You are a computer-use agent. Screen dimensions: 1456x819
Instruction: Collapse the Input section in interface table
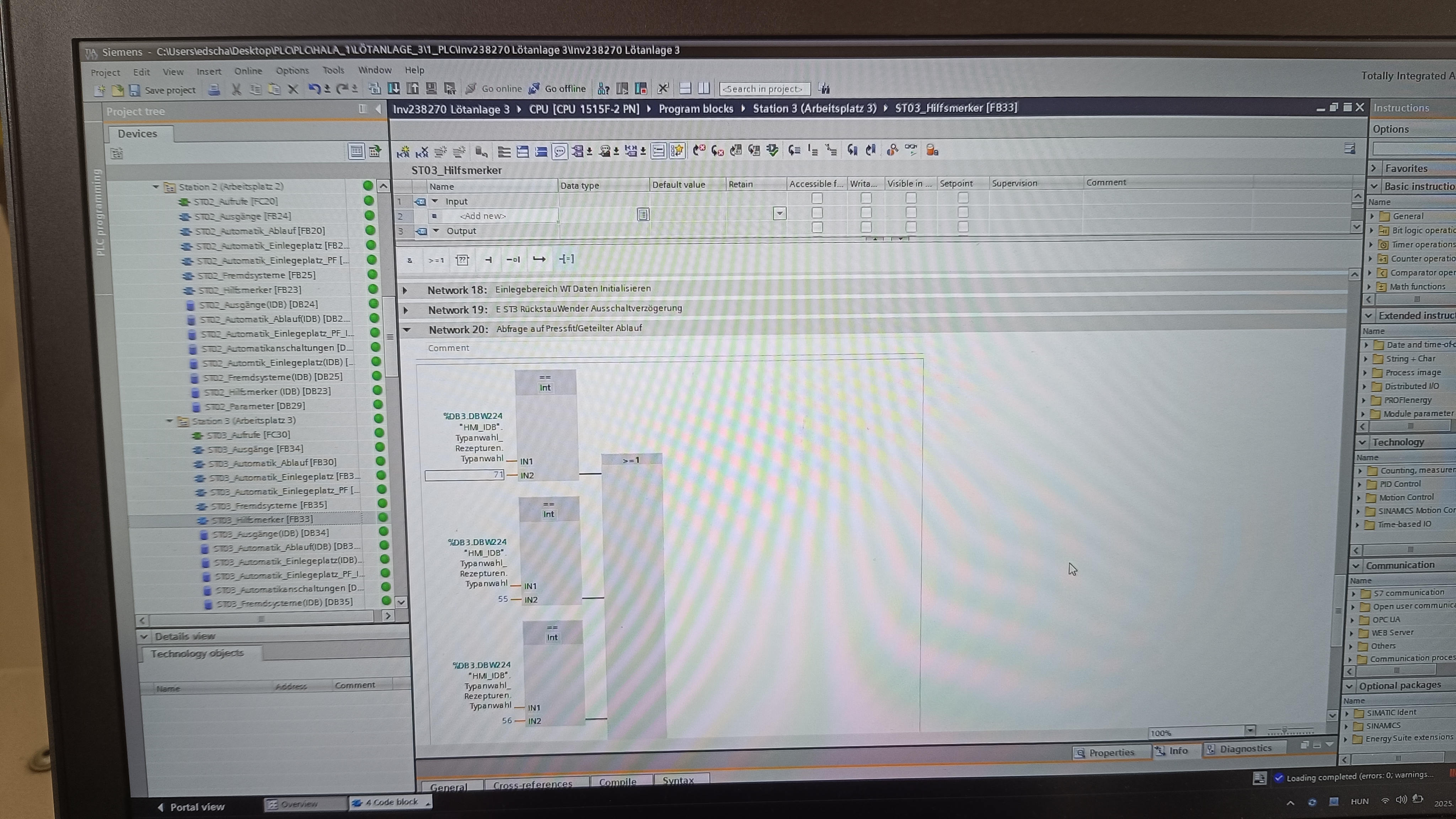[x=435, y=201]
